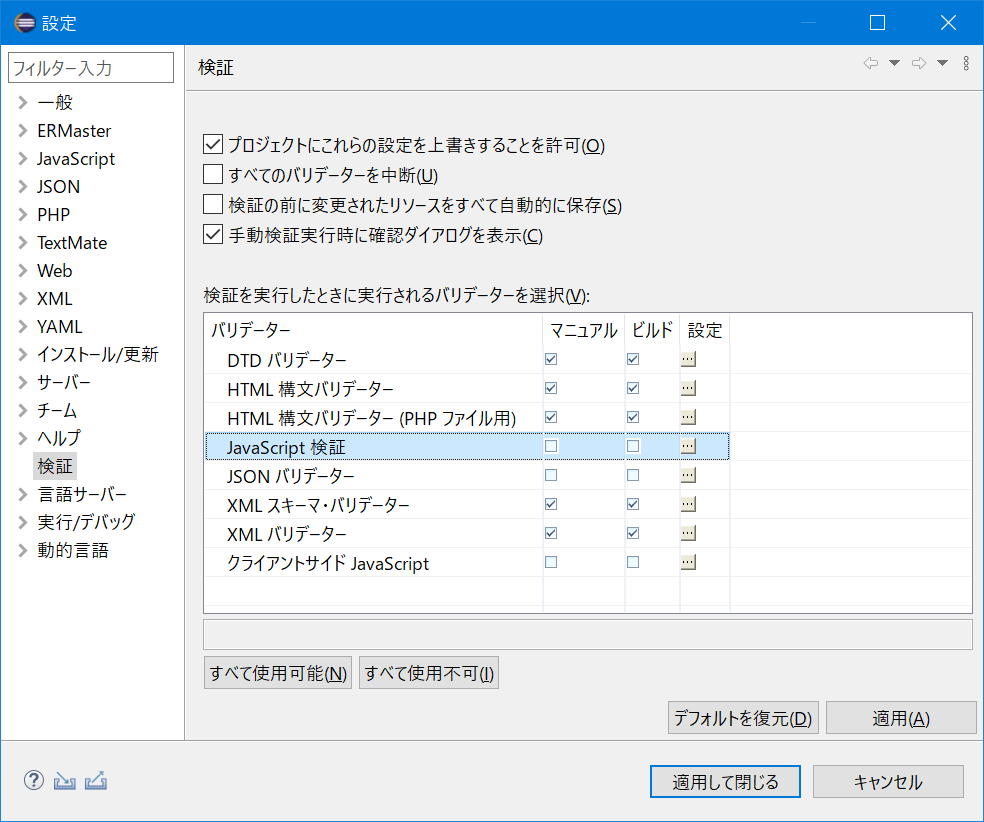Image resolution: width=984 pixels, height=822 pixels.
Task: Click the import preferences icon
Action: coord(64,779)
